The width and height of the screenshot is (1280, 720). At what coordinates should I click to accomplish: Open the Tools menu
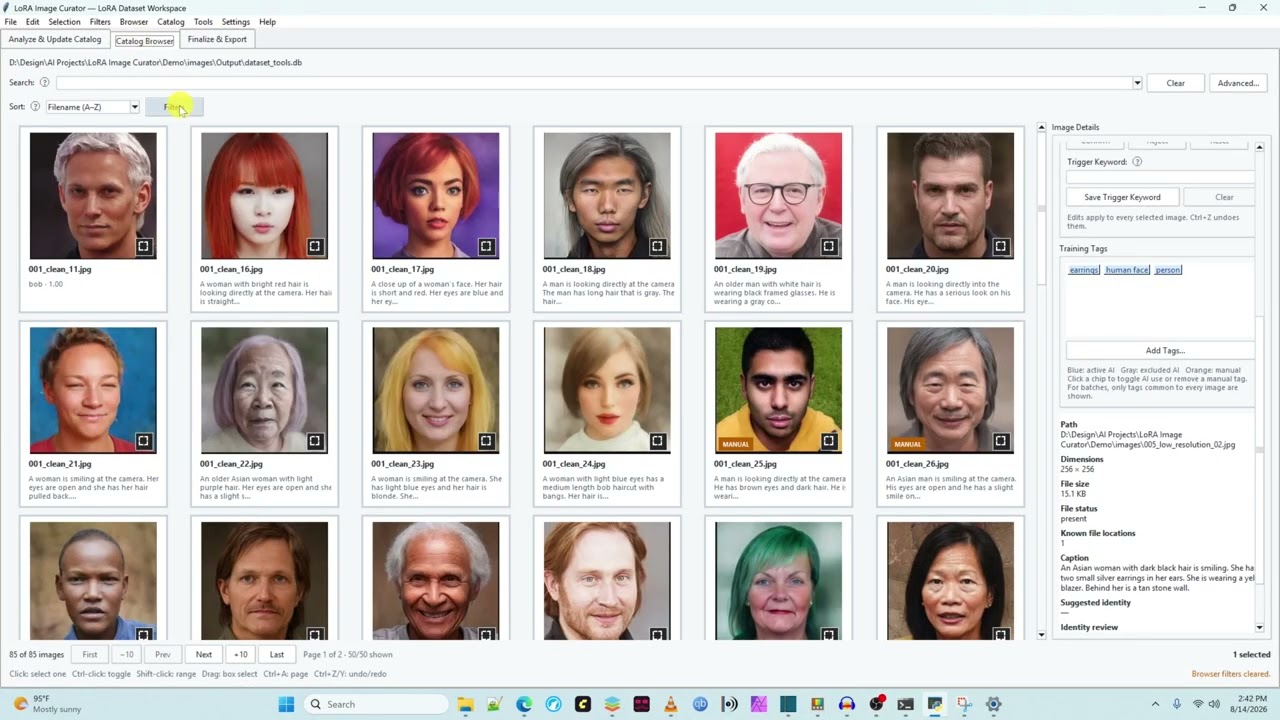(x=203, y=22)
